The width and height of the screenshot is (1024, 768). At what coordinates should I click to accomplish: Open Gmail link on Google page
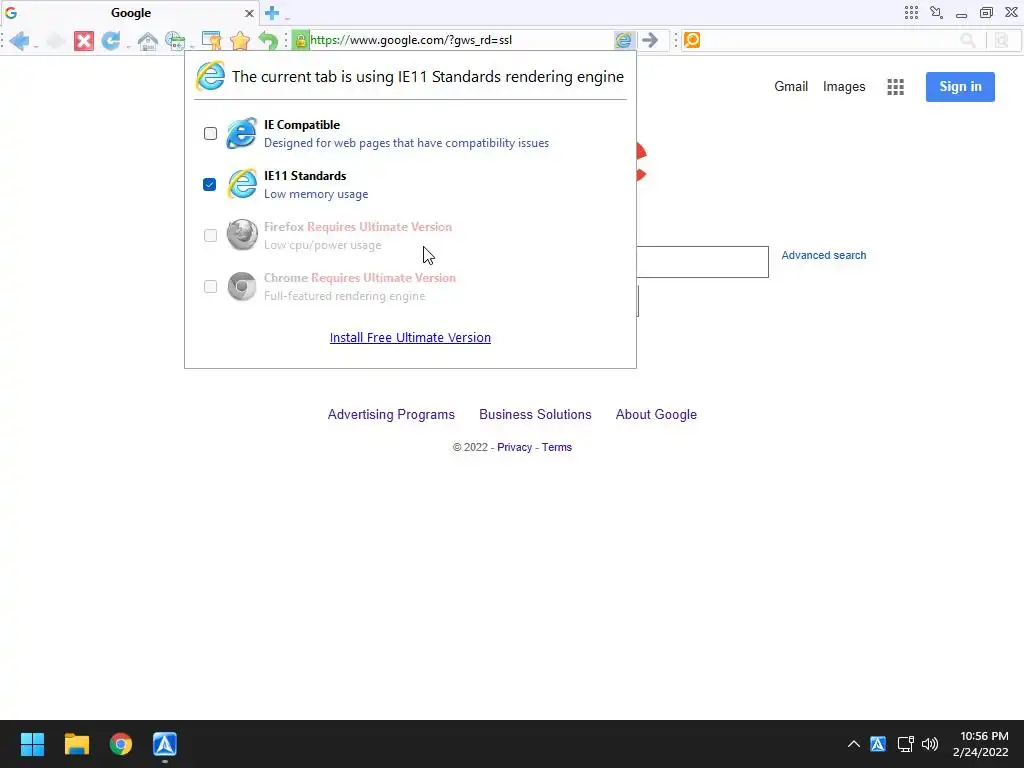tap(791, 87)
